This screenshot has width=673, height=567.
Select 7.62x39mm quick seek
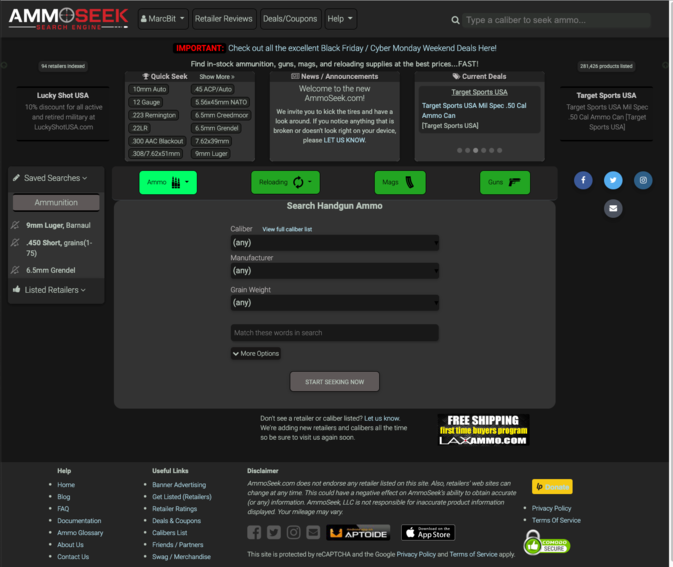pos(212,141)
